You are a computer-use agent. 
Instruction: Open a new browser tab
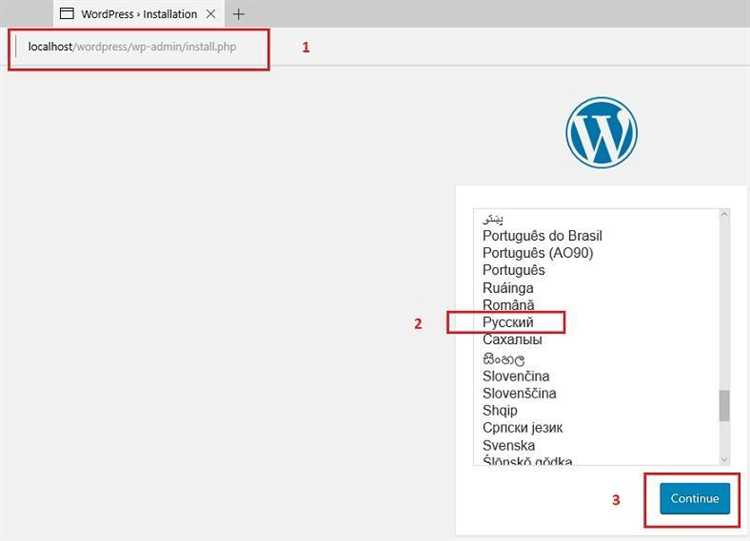point(238,14)
